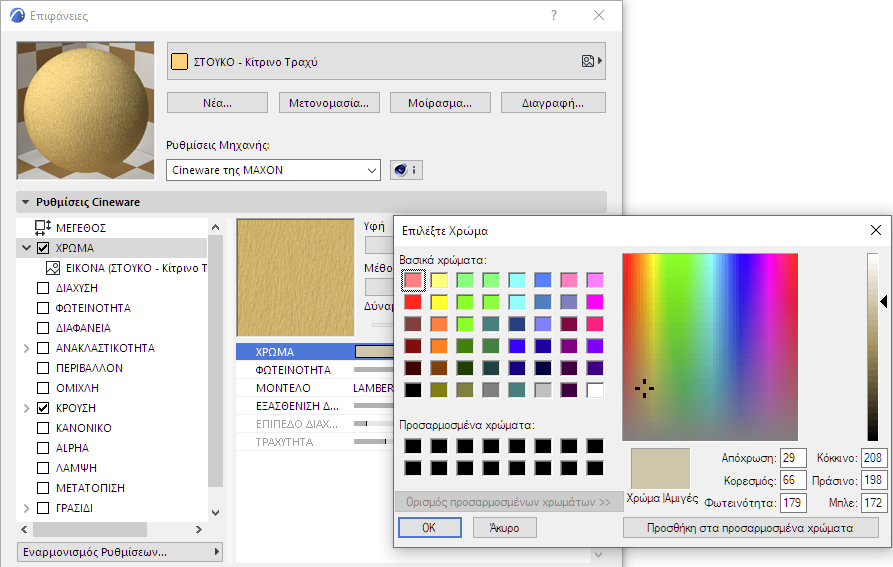This screenshot has height=567, width=893.
Task: Click the Πράσινο green value field
Action: tap(874, 480)
